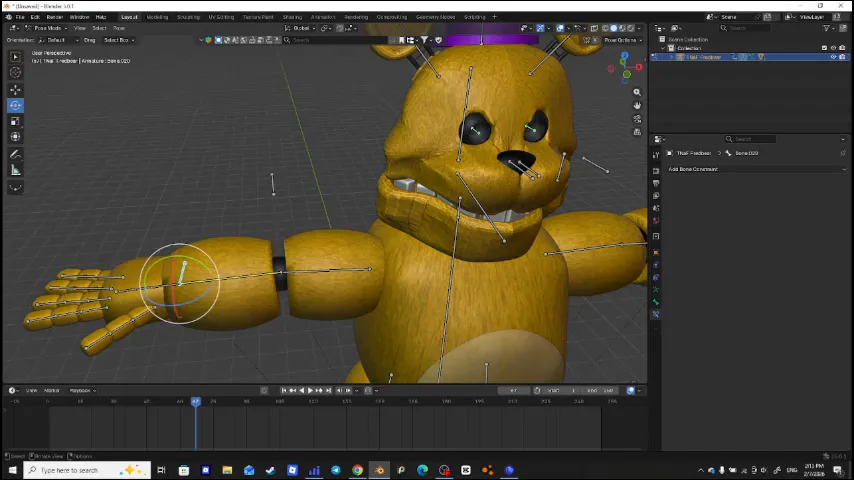Screen dimensions: 854x480
Task: Click the red X axis on navigation gizmo
Action: tap(639, 67)
